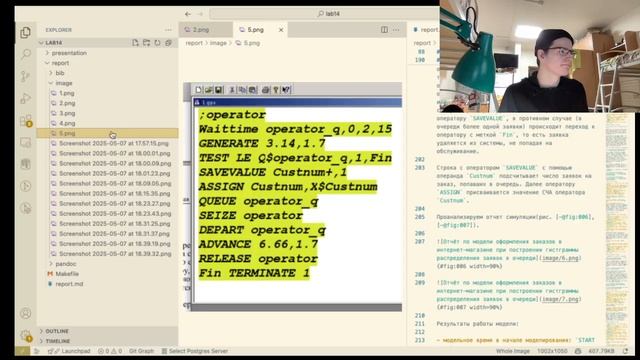This screenshot has width=640, height=360.
Task: Click Whole Image zoom in status bar
Action: click(513, 351)
